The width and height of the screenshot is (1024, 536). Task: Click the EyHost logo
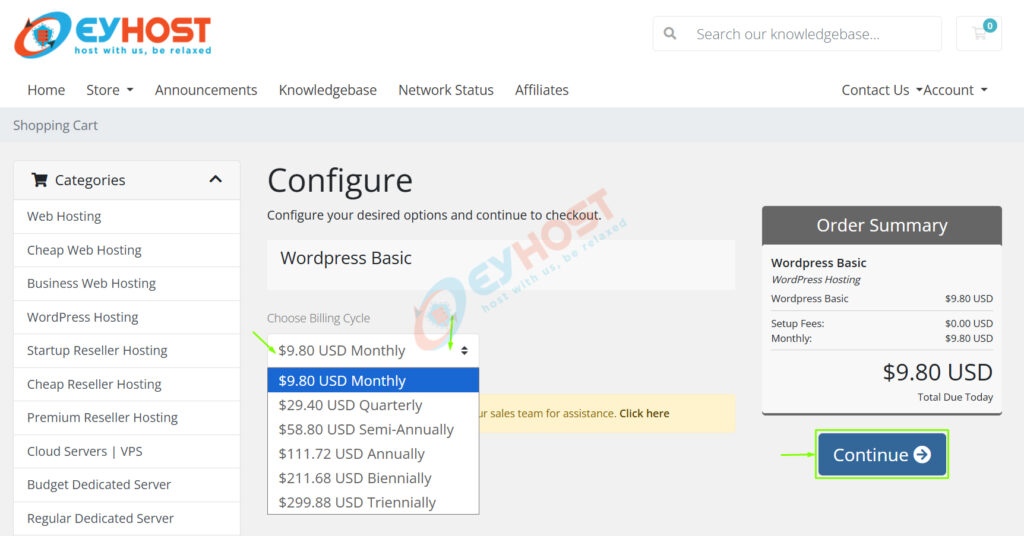tap(113, 34)
